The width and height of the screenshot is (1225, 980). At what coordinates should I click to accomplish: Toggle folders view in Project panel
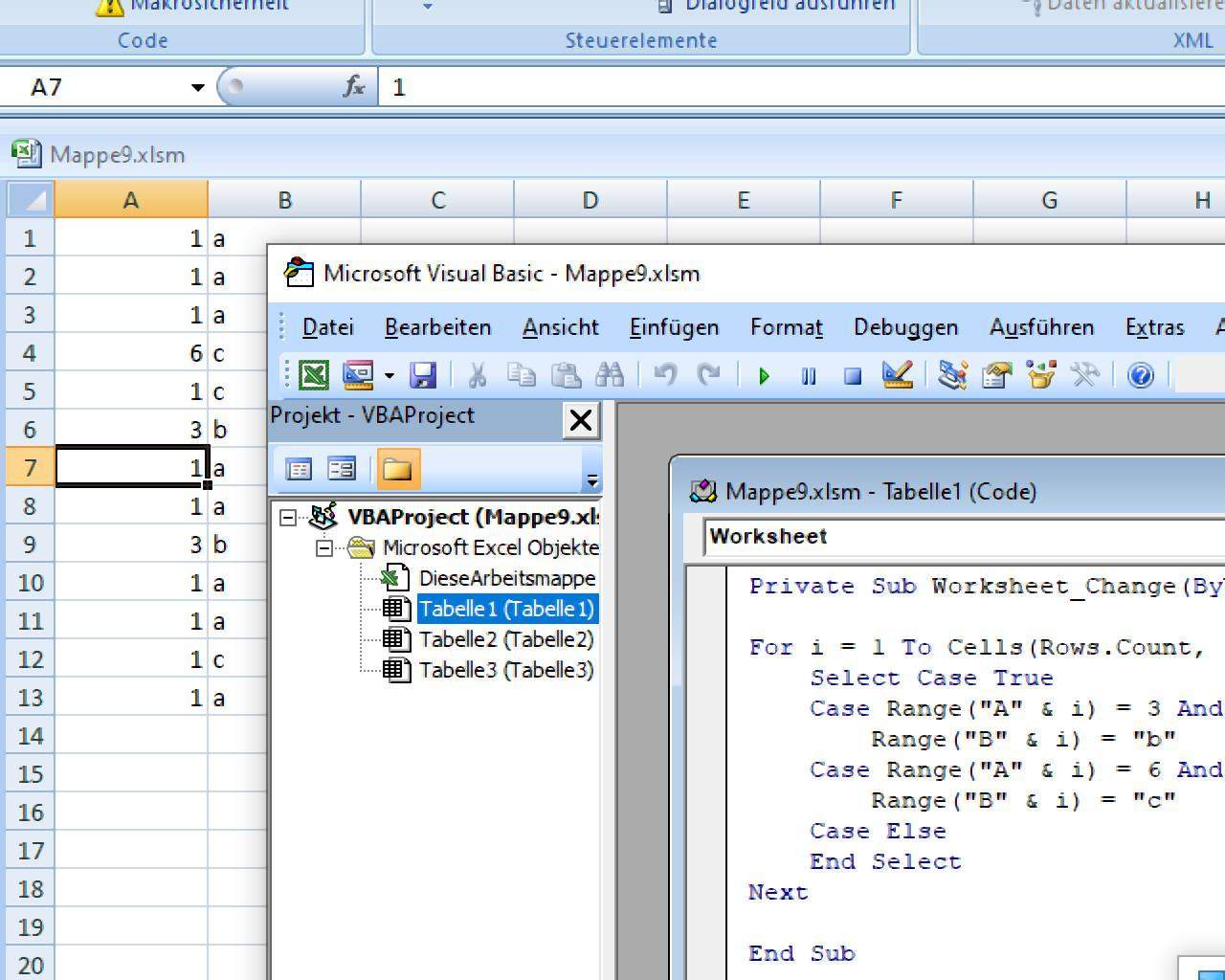(x=397, y=469)
